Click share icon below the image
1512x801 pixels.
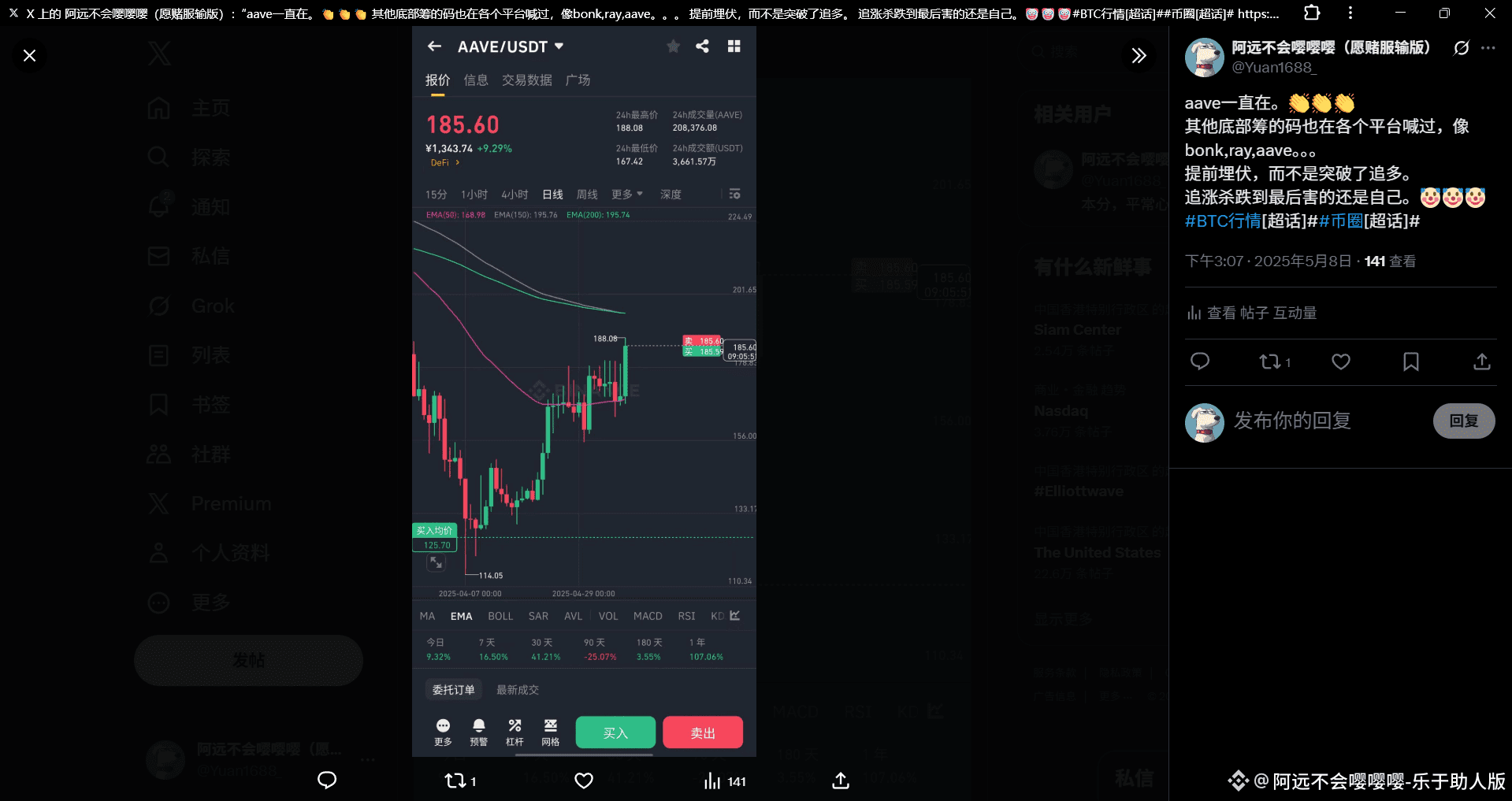click(x=841, y=781)
